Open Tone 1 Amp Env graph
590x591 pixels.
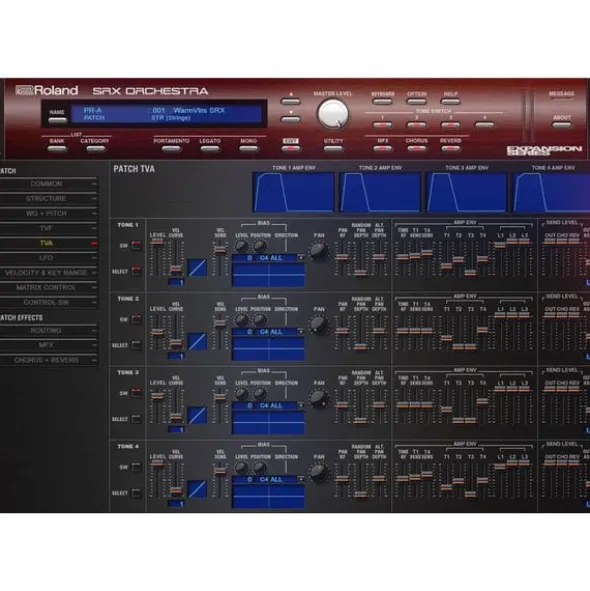pos(293,192)
